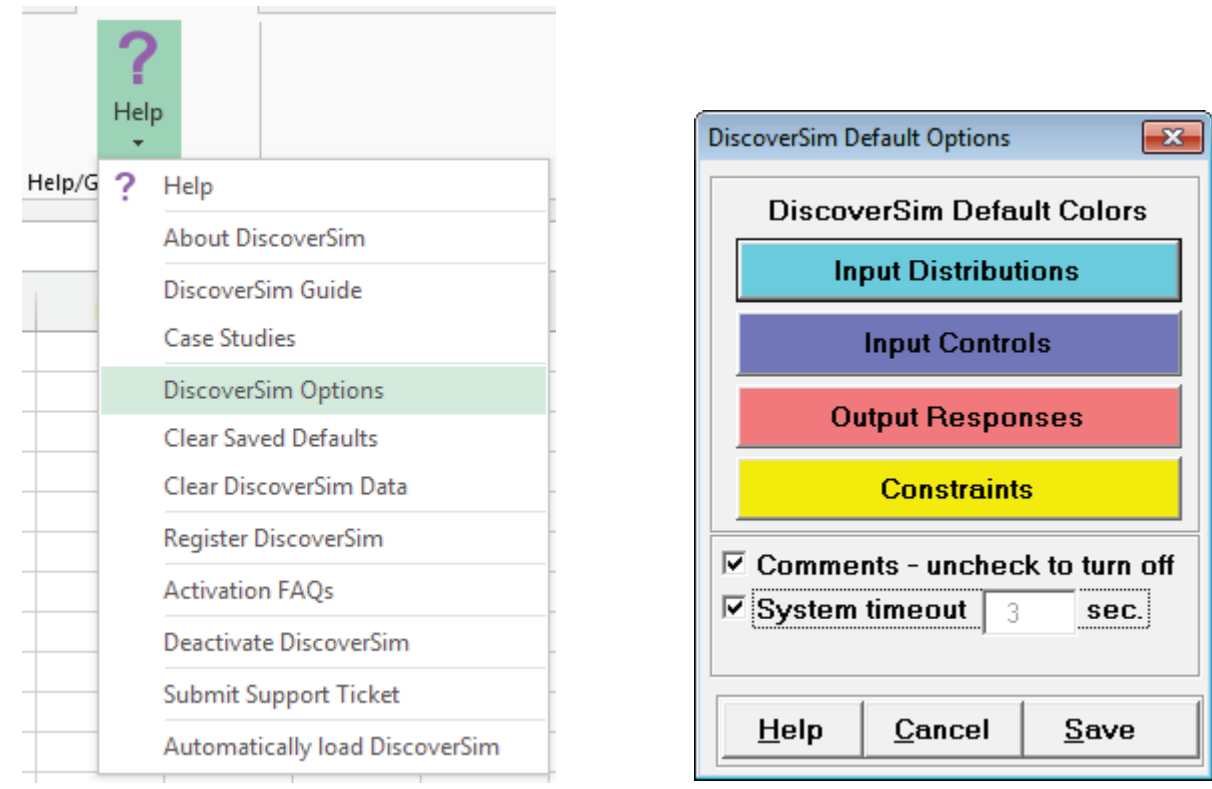
Task: Pick the Input Distributions cyan color button
Action: tap(958, 270)
